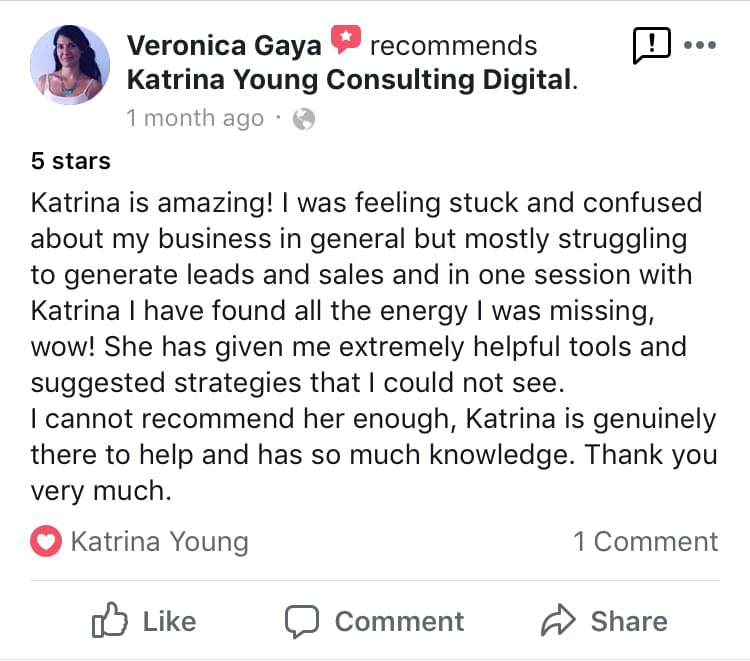
Task: Open Katrina Young Consulting Digital page
Action: 350,80
